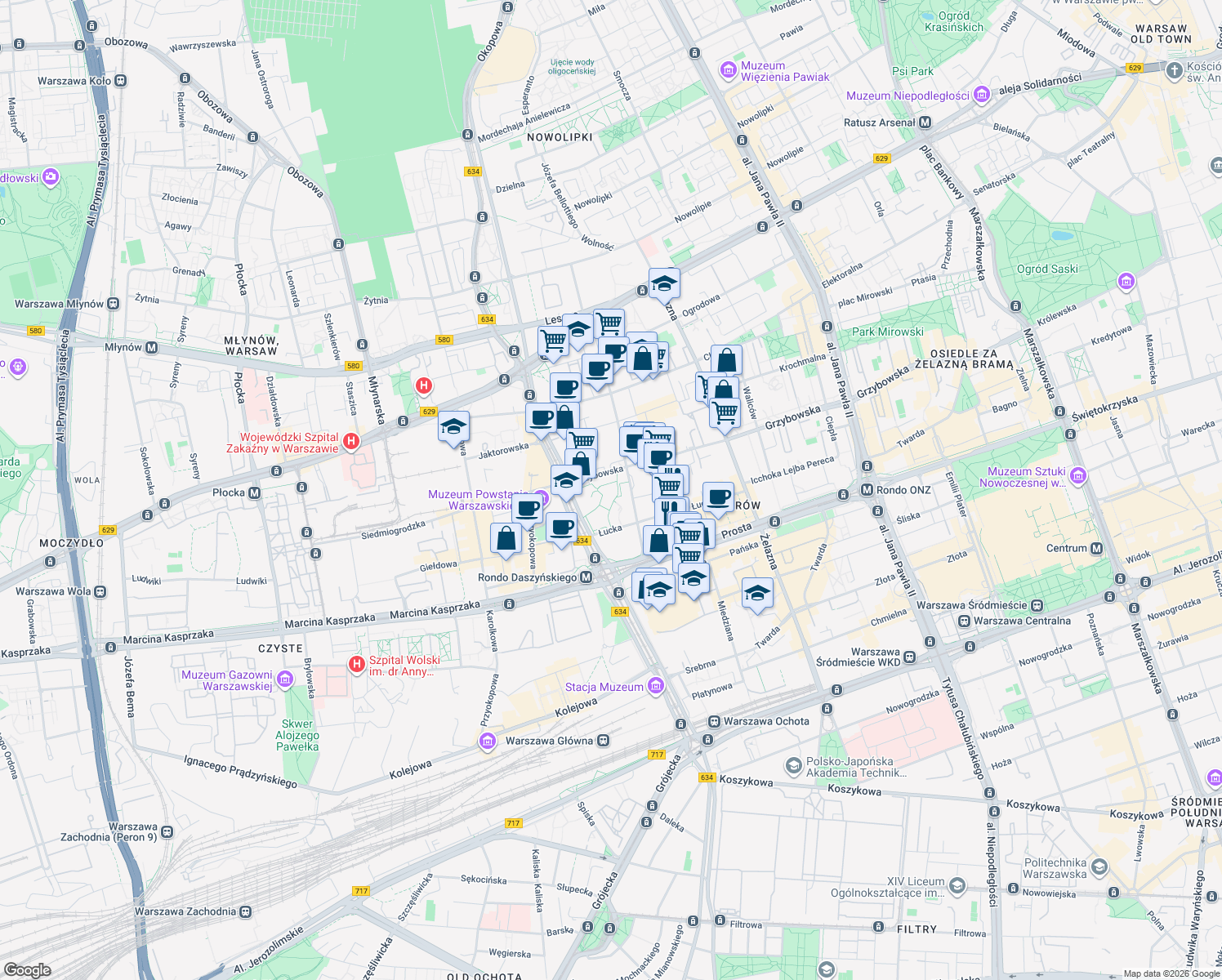Select the 634 route shield near Okopowa
Viewport: 1222px width, 980px height.
[472, 171]
